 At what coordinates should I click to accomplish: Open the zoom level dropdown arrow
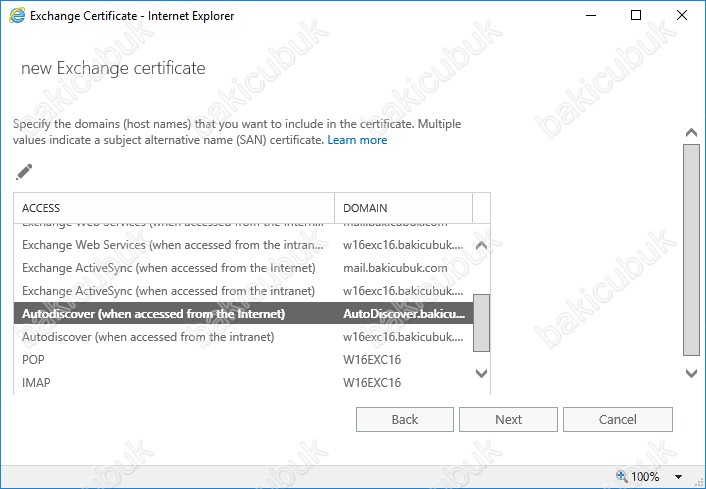pos(678,476)
